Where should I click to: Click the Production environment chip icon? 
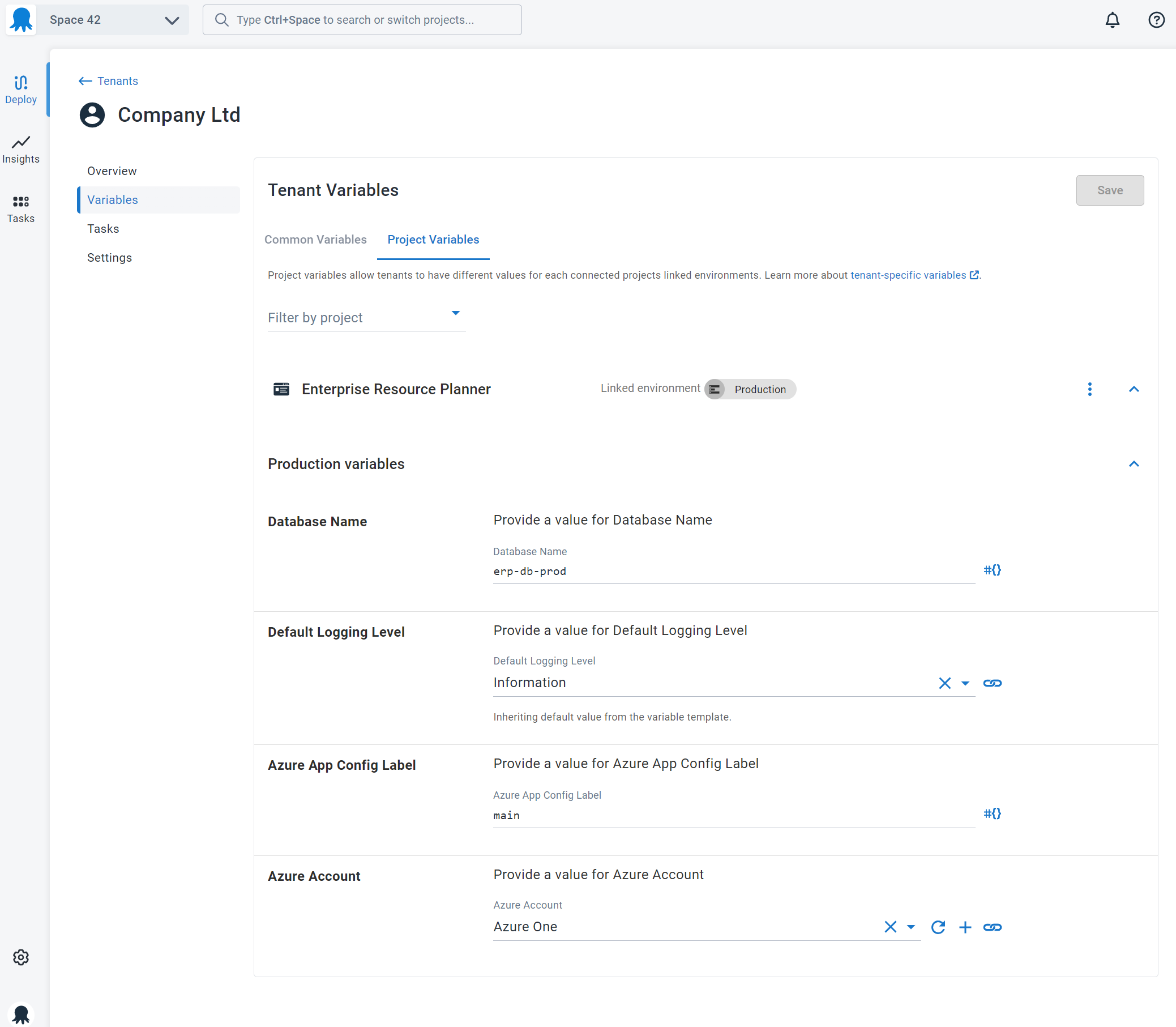[715, 389]
